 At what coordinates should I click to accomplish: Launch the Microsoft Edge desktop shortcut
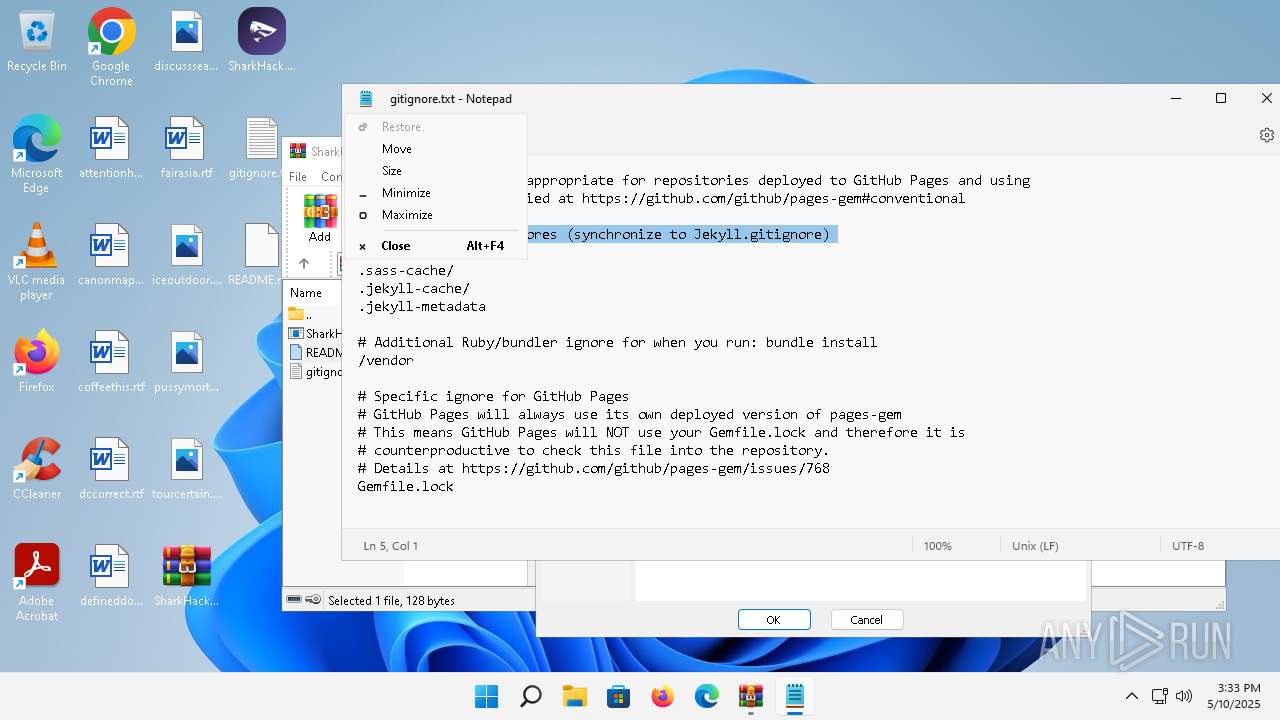[x=37, y=155]
